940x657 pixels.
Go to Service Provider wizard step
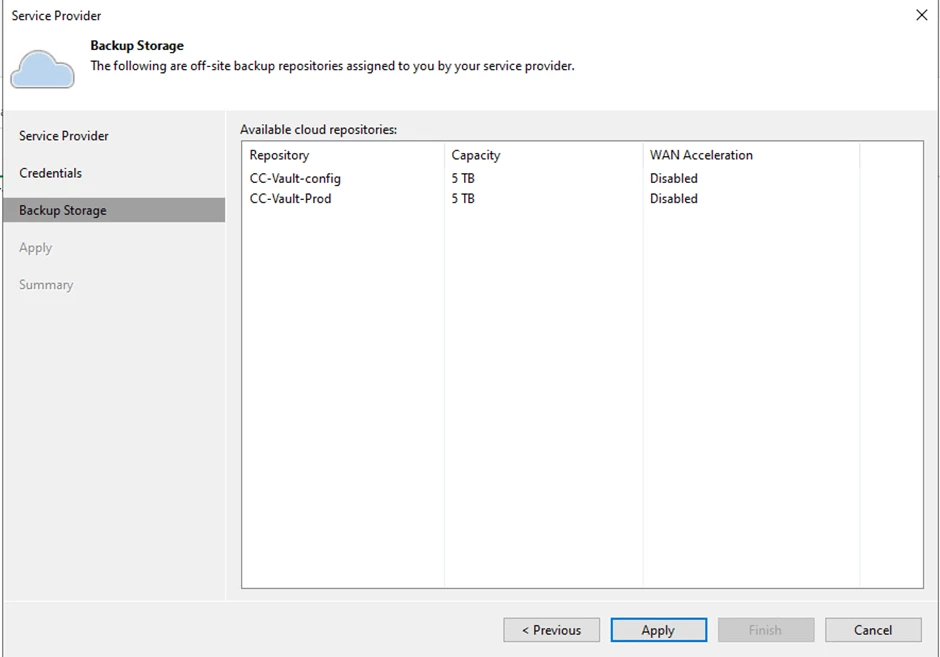(64, 136)
